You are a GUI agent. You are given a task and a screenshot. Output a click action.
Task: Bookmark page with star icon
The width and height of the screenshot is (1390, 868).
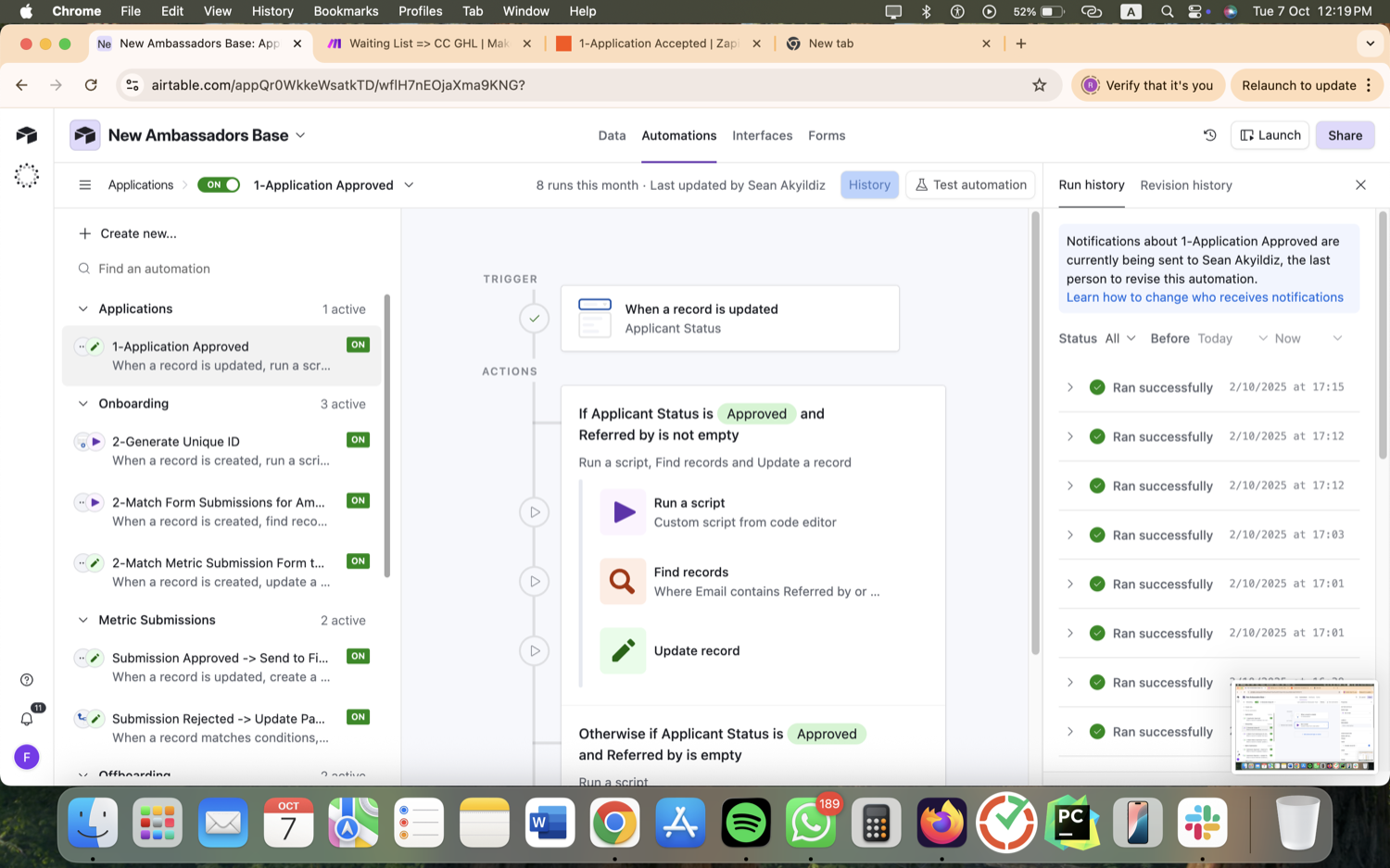pos(1039,85)
